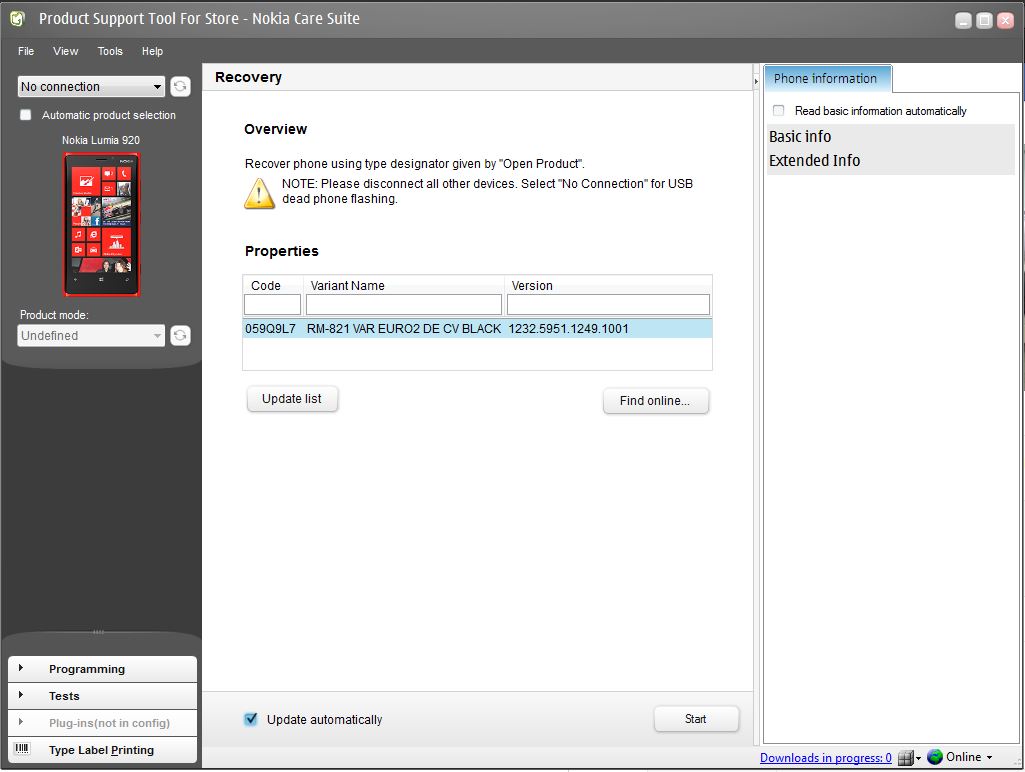Image resolution: width=1025 pixels, height=772 pixels.
Task: Click the sidebar splitter grip handle
Action: (x=98, y=632)
